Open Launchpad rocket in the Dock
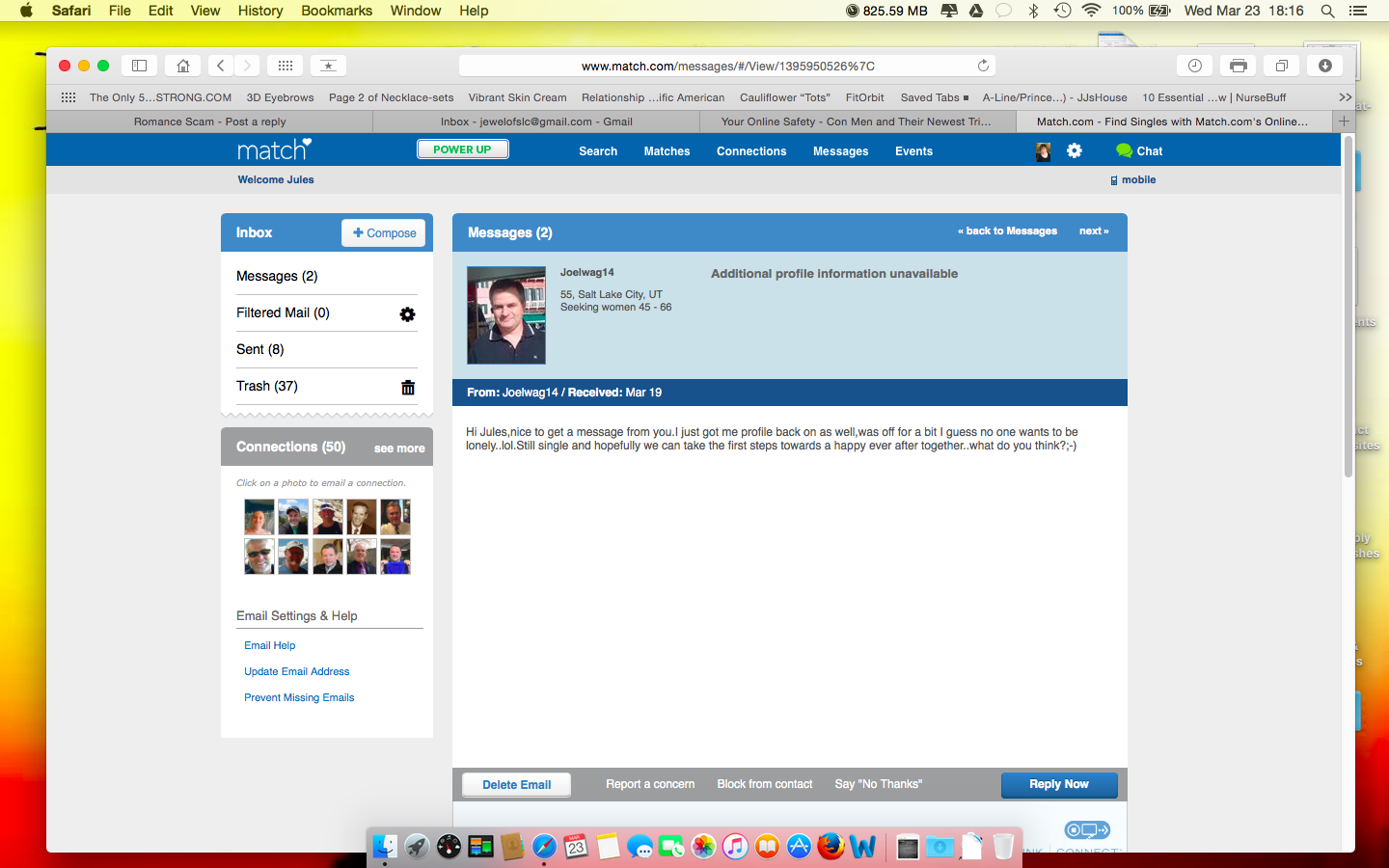Image resolution: width=1389 pixels, height=868 pixels. tap(417, 846)
